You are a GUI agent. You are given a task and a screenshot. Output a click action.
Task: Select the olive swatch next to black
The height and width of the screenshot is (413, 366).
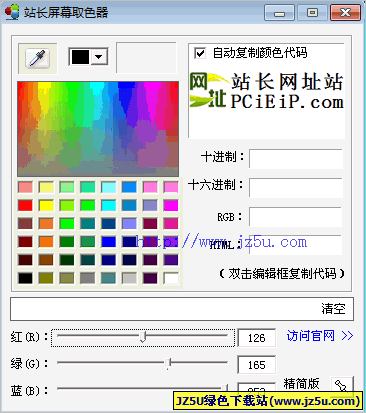coord(46,278)
